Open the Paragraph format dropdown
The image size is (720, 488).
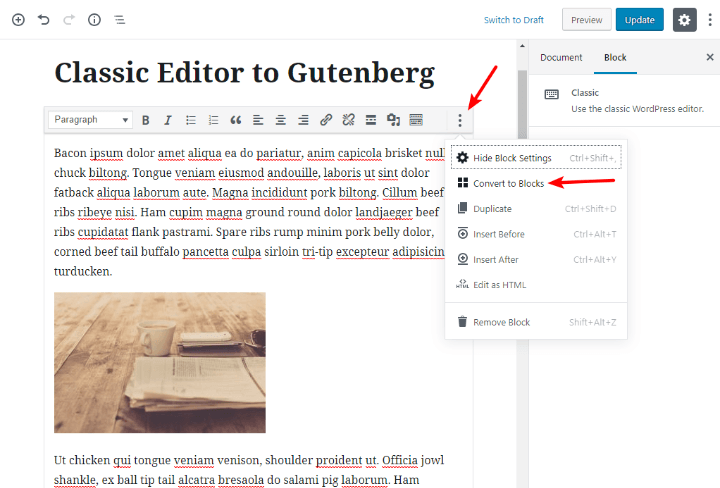tap(90, 120)
